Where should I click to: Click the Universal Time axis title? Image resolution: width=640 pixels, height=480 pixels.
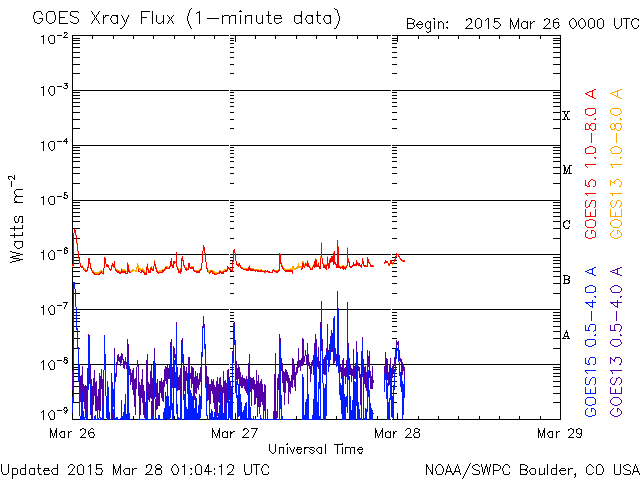coord(316,449)
